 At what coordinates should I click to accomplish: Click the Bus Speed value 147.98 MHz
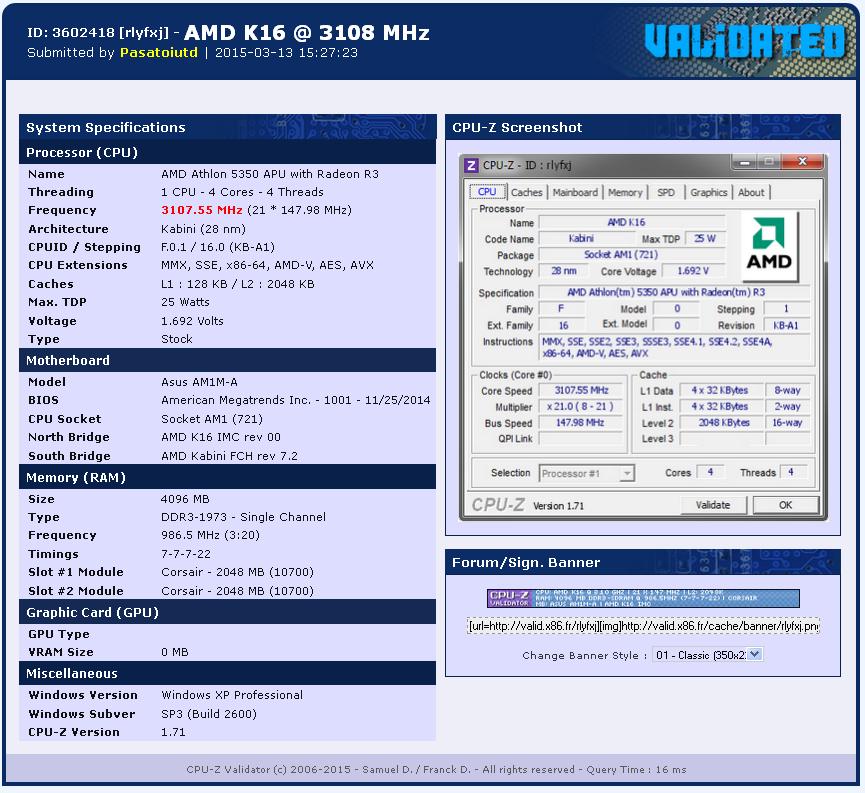[581, 423]
